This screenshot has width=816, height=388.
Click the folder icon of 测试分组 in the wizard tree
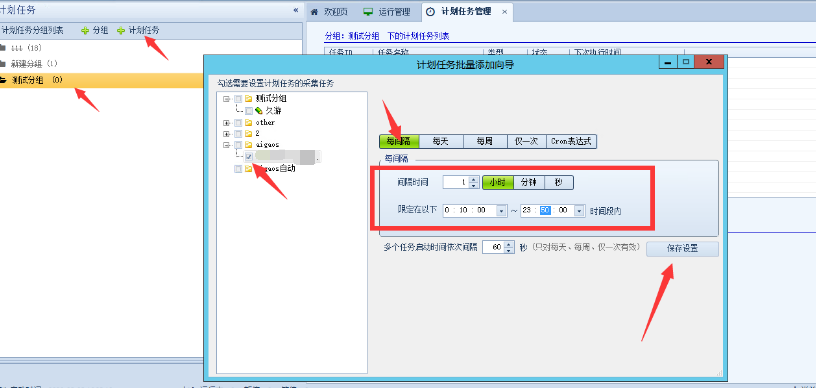pyautogui.click(x=249, y=98)
